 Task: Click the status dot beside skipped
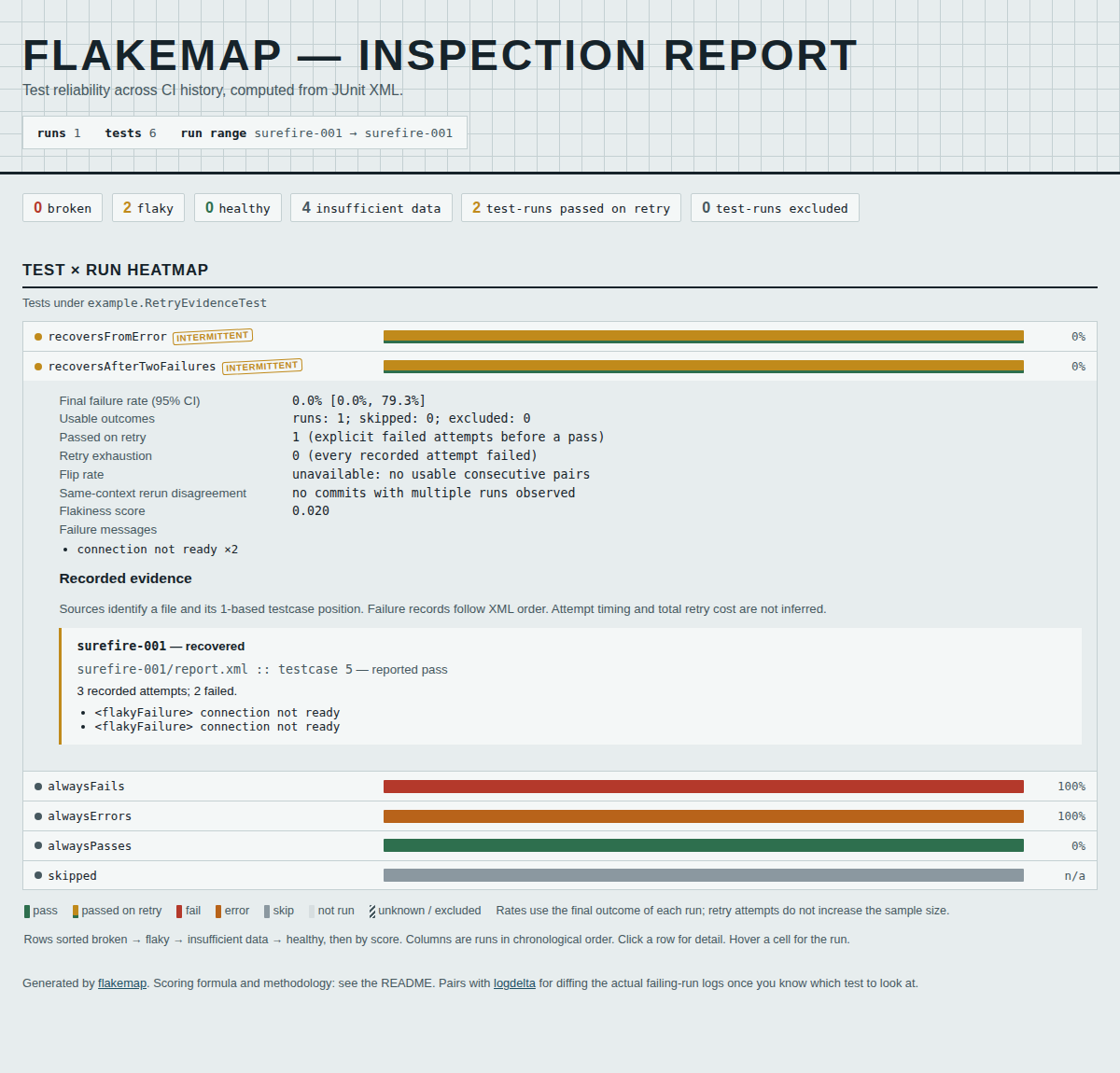tap(38, 876)
